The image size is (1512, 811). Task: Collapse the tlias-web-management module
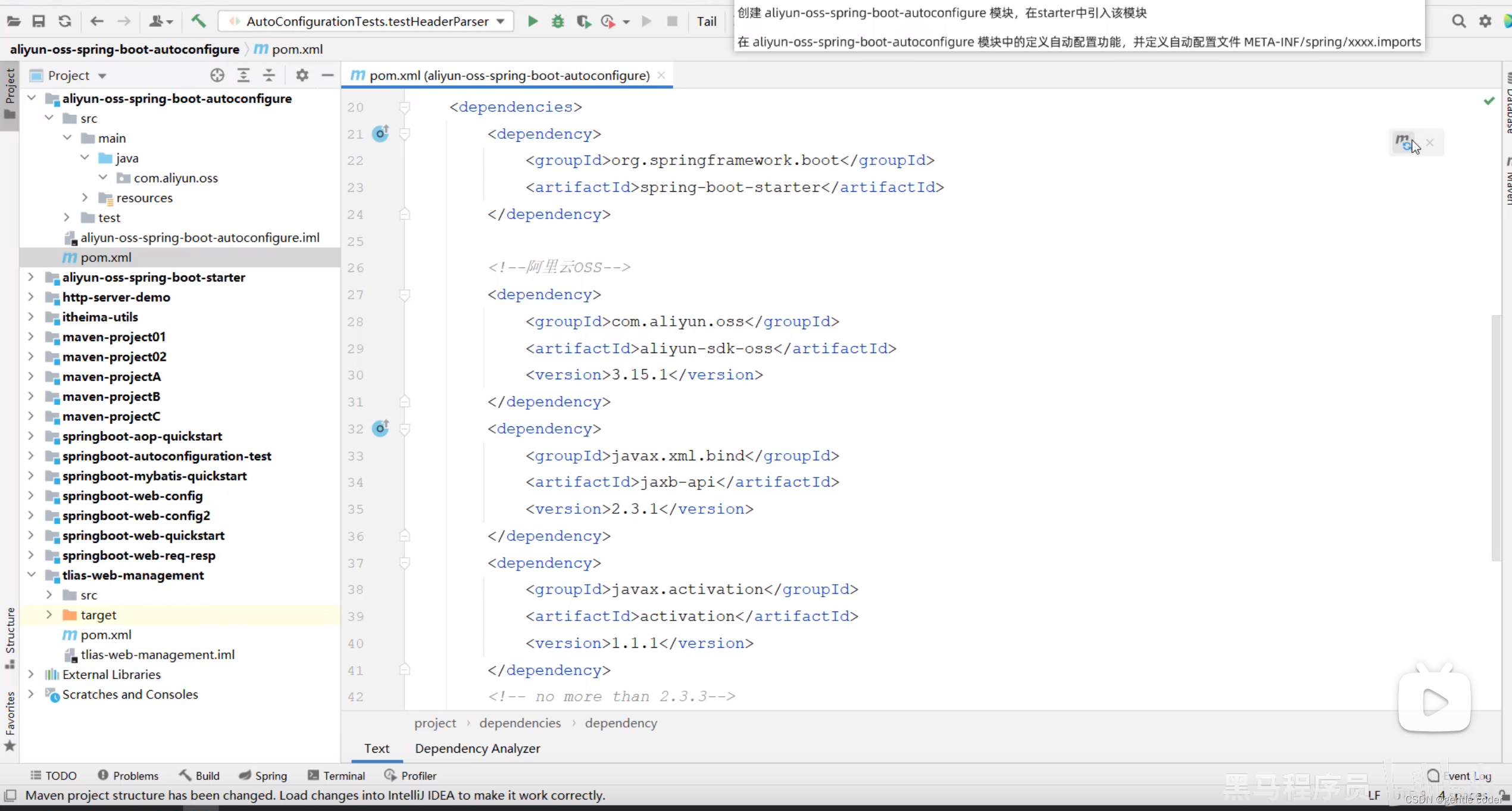[31, 575]
